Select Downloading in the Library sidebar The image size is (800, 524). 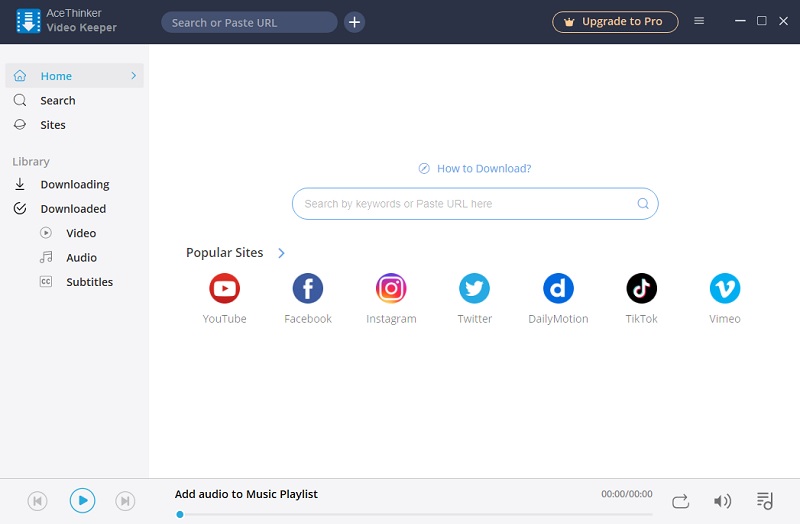point(74,184)
